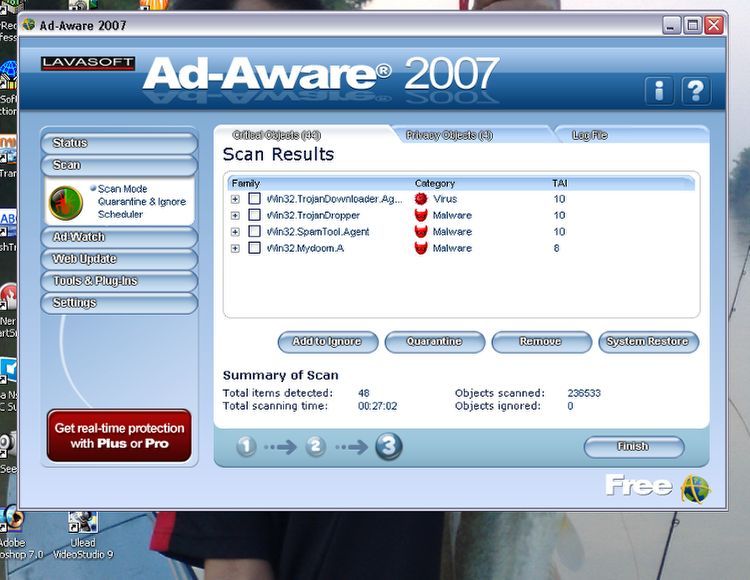Viewport: 750px width, 580px height.
Task: Select Quarantine & Ignore sub-item
Action: [x=142, y=202]
